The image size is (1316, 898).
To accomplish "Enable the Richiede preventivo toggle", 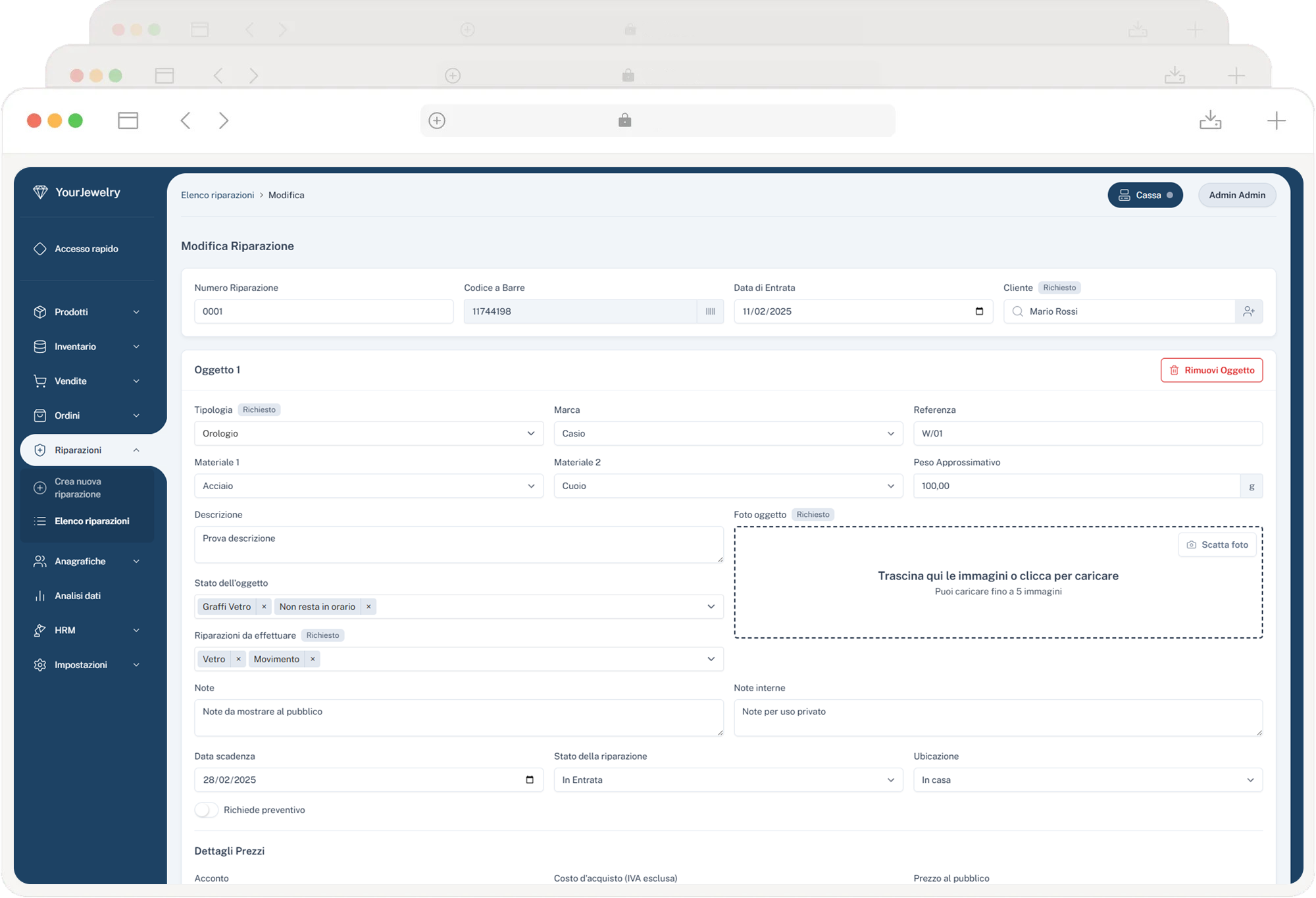I will pyautogui.click(x=206, y=809).
